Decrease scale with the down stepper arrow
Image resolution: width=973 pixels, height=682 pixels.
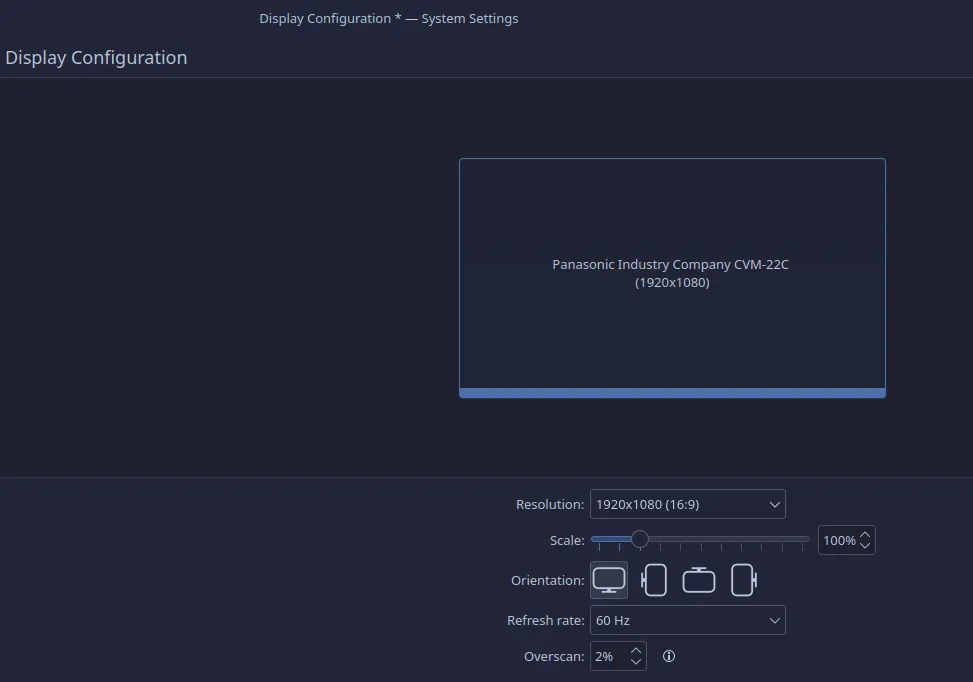click(x=864, y=546)
